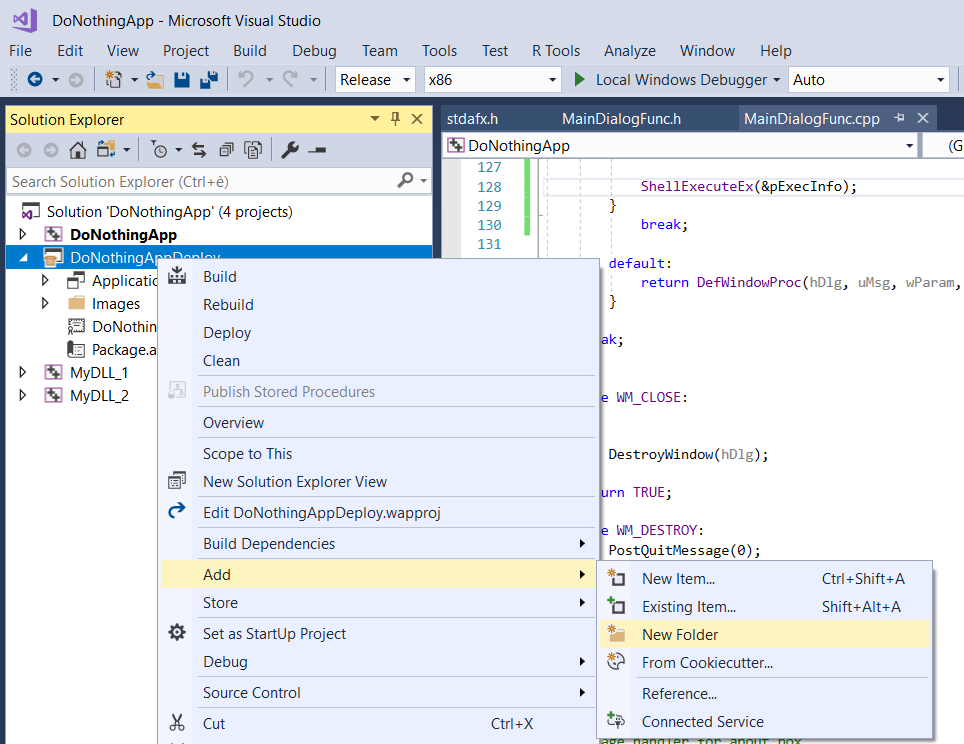Choose New Solution Explorer View
This screenshot has height=744, width=964.
tap(378, 481)
